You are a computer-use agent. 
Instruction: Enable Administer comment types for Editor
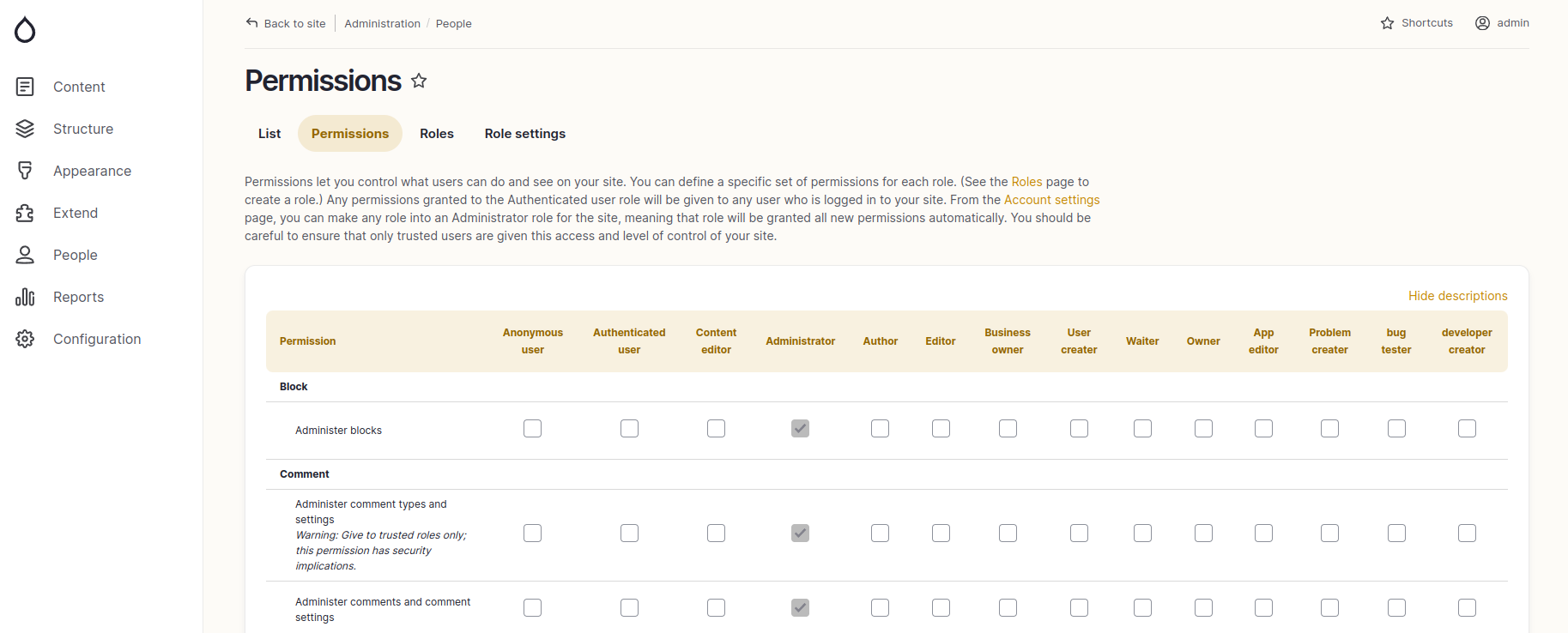941,533
